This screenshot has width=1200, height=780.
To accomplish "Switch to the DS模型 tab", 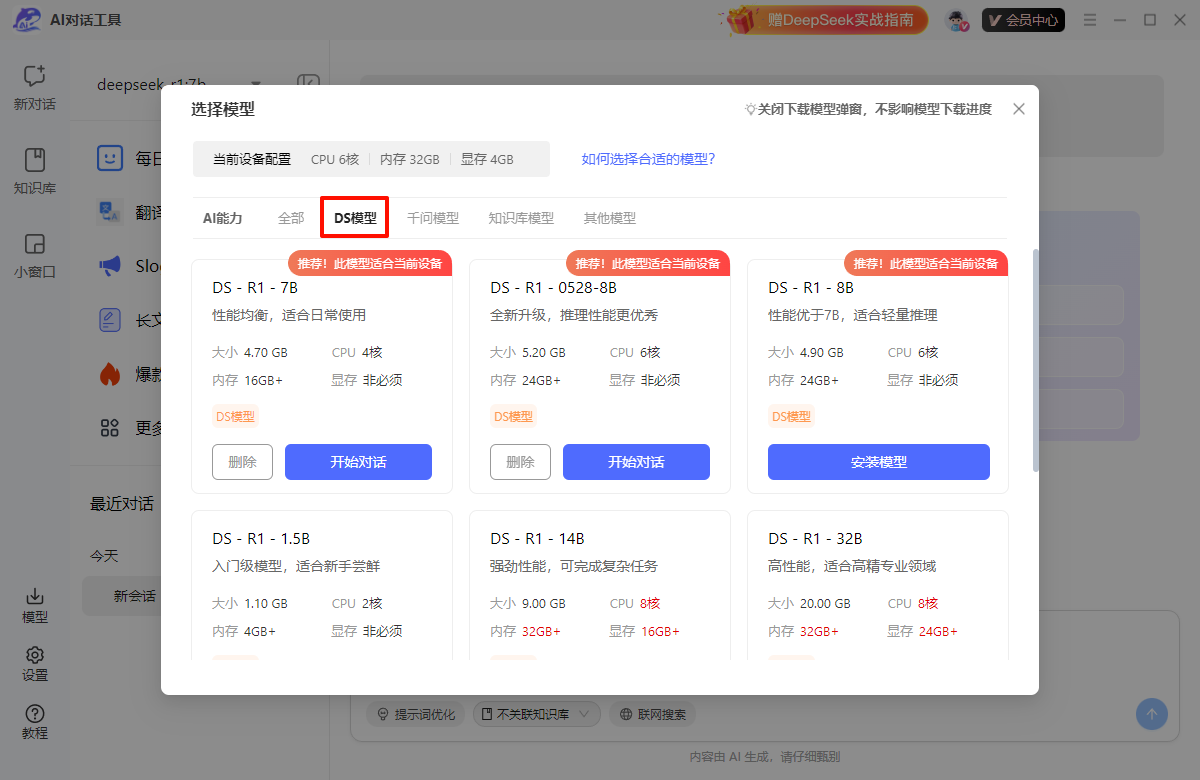I will click(x=355, y=218).
